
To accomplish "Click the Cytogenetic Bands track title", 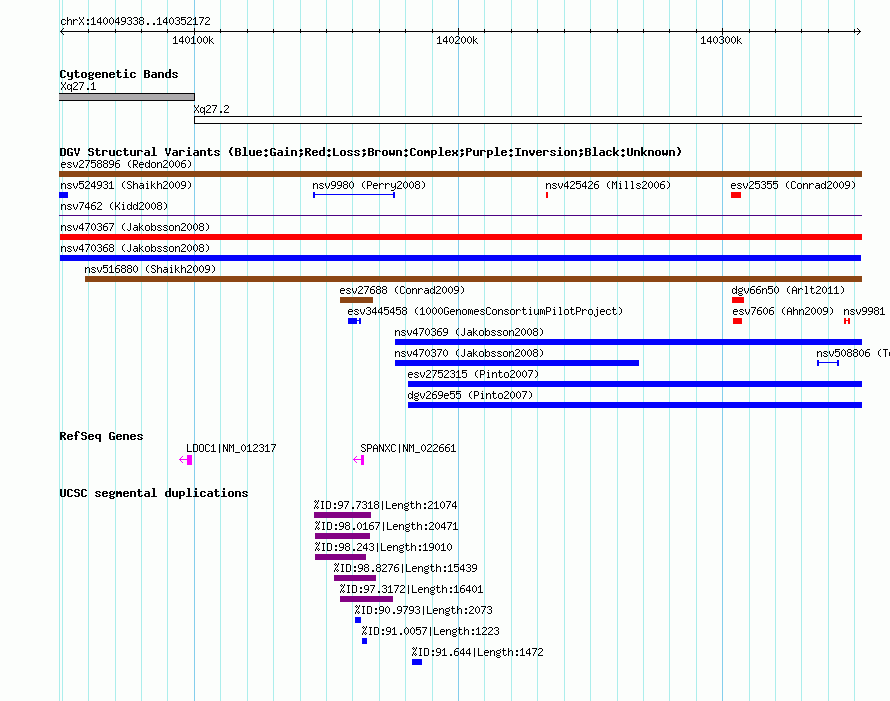I will click(119, 74).
